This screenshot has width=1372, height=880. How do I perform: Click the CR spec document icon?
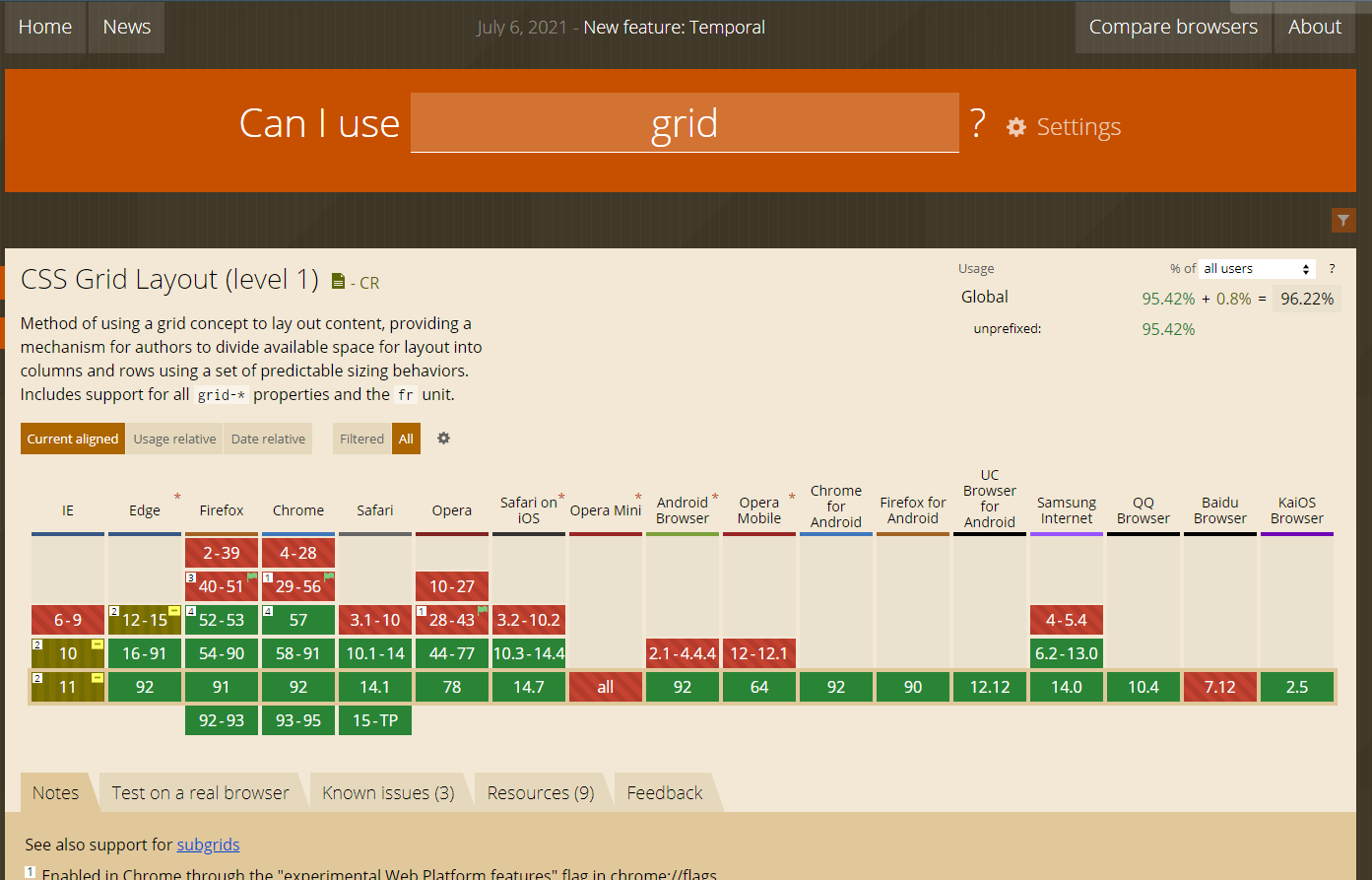coord(338,282)
